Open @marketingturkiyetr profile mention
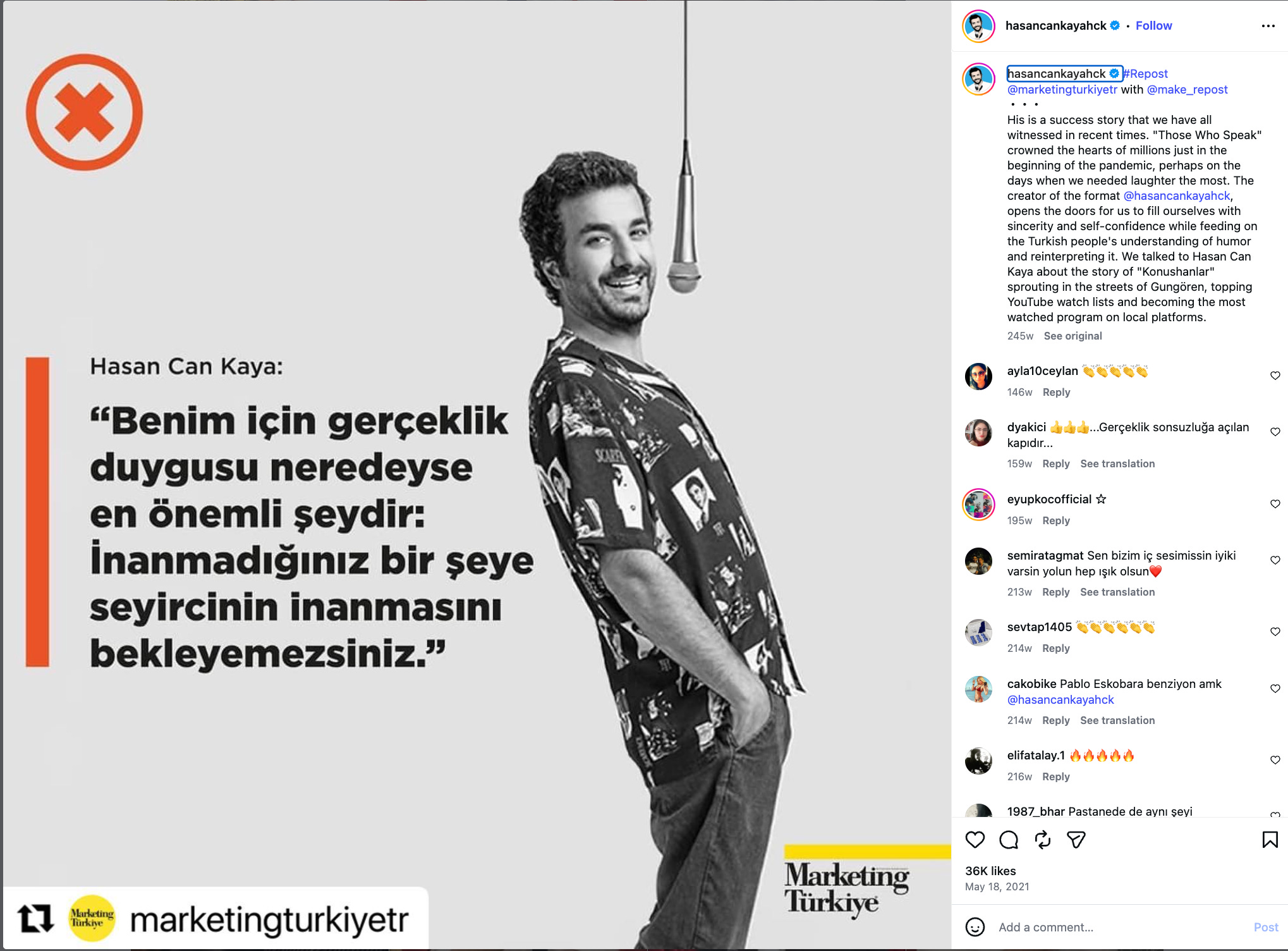The height and width of the screenshot is (951, 1288). tap(1062, 90)
